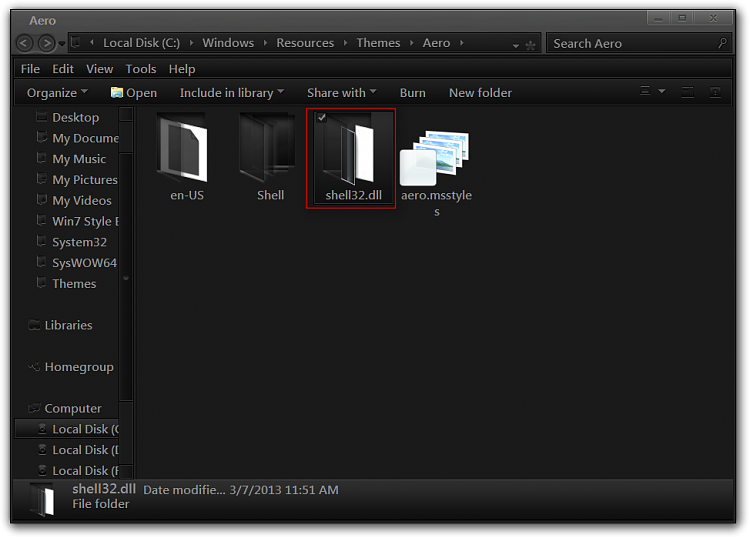750x538 pixels.
Task: Expand arrow after Resources in breadcrumb
Action: (345, 43)
